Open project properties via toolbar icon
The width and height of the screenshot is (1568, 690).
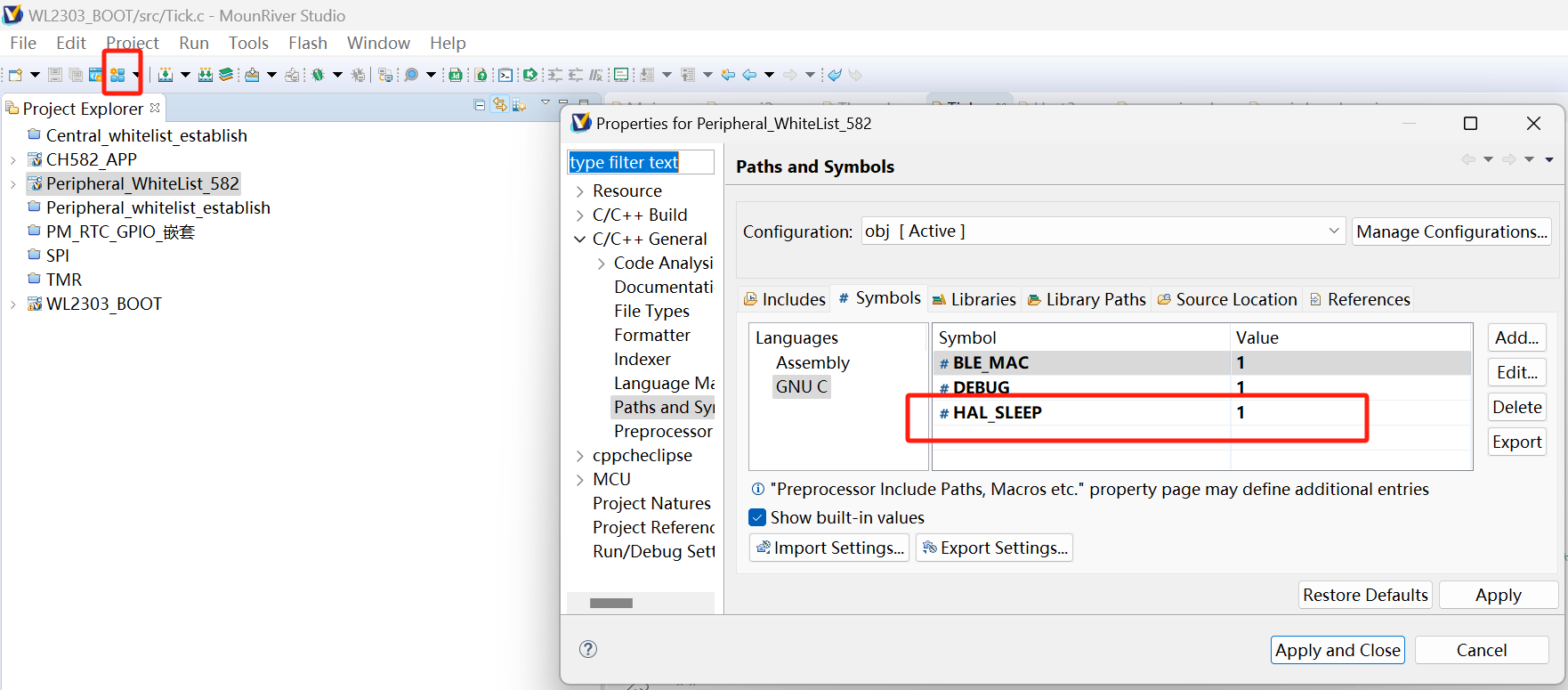pyautogui.click(x=117, y=75)
